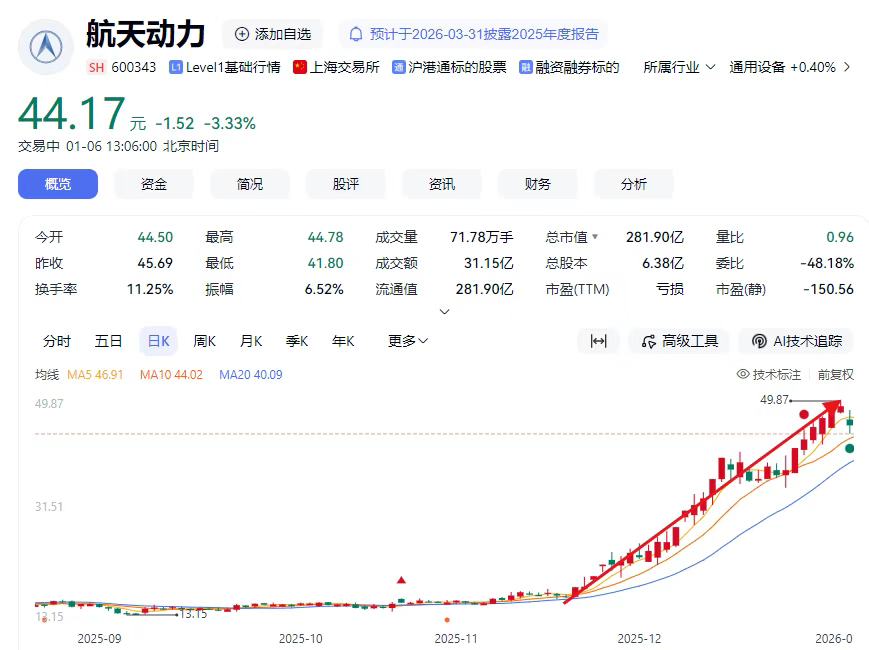Image resolution: width=869 pixels, height=650 pixels.
Task: Open the 2025 annual report notification bell
Action: pos(356,34)
